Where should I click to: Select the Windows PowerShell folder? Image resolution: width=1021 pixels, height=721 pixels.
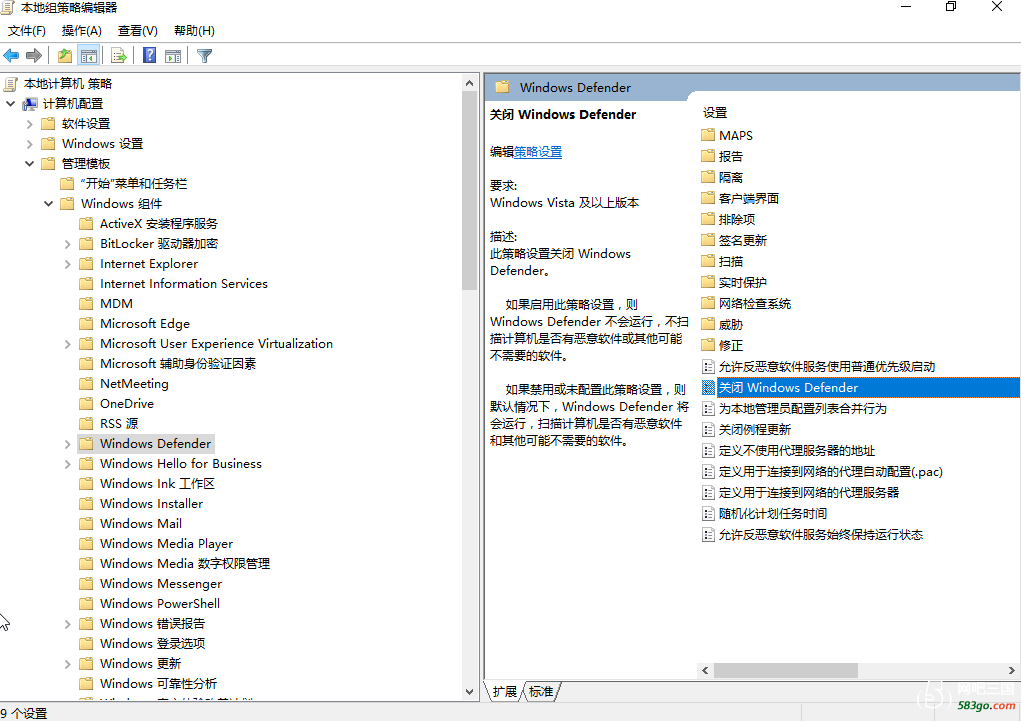(160, 603)
